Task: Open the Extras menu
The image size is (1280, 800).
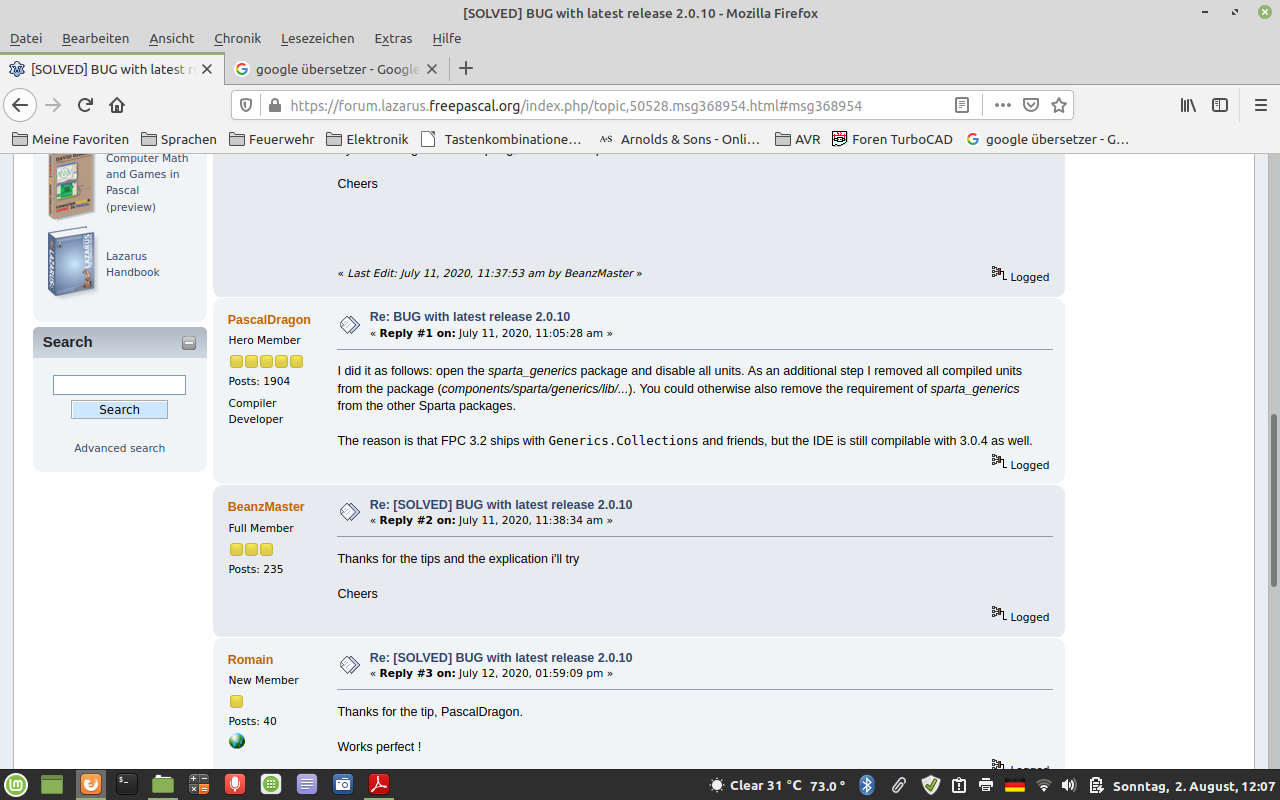Action: point(393,38)
